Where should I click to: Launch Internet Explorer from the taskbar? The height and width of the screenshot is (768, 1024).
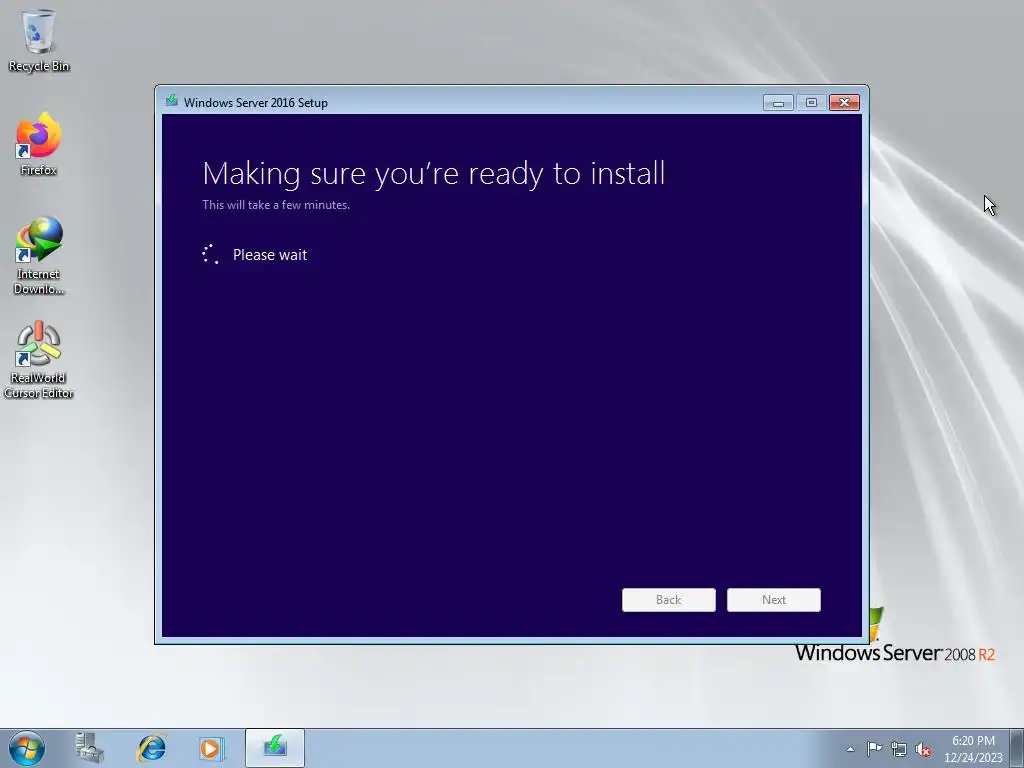click(151, 748)
